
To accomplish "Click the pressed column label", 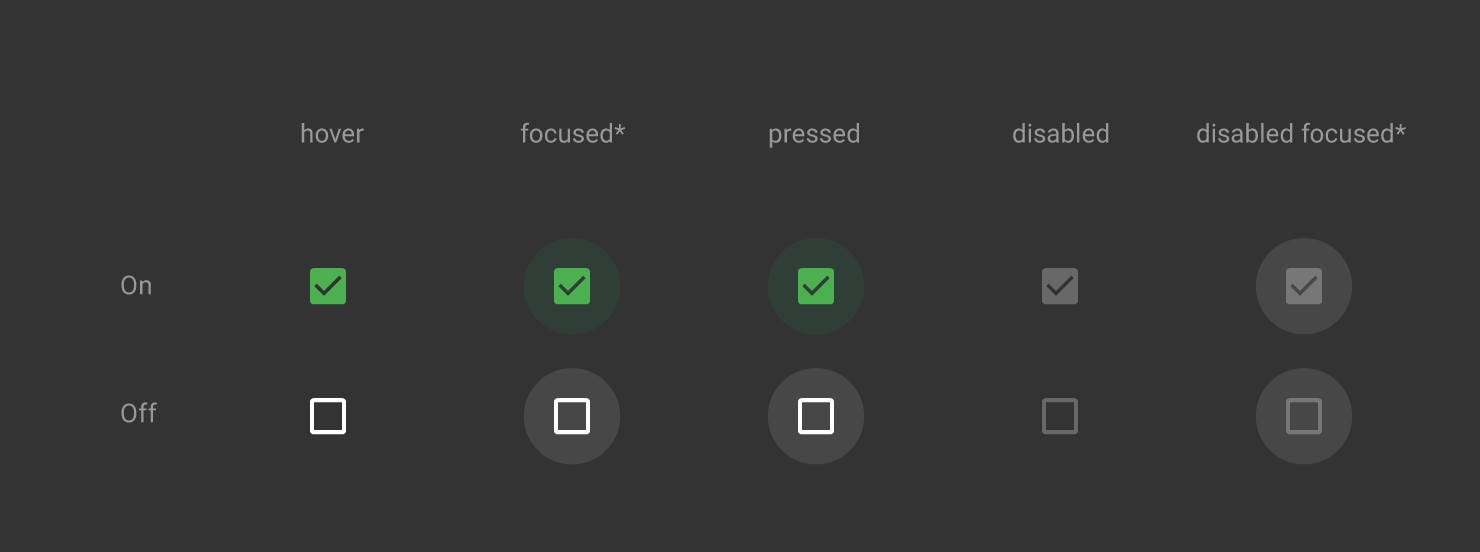I will tap(814, 135).
